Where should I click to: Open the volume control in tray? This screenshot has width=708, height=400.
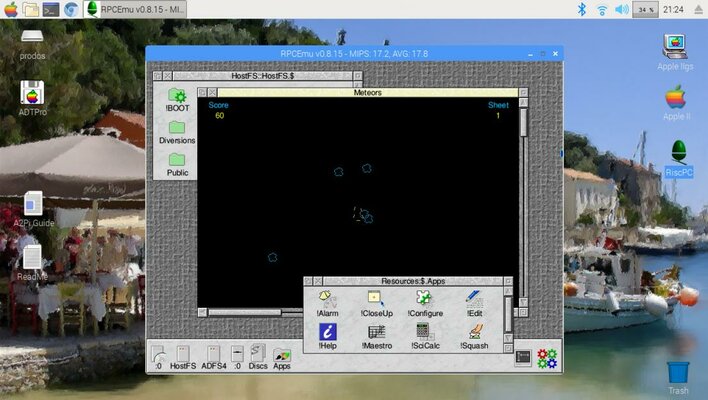tap(622, 9)
